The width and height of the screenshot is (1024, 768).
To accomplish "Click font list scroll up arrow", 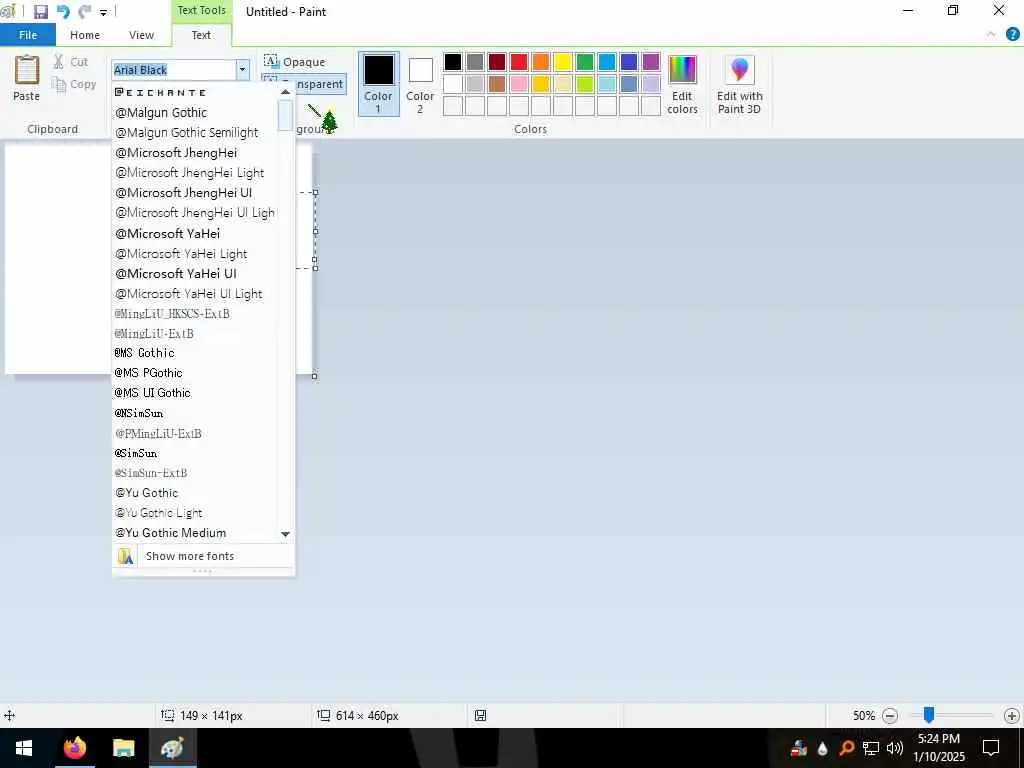I will pos(285,92).
